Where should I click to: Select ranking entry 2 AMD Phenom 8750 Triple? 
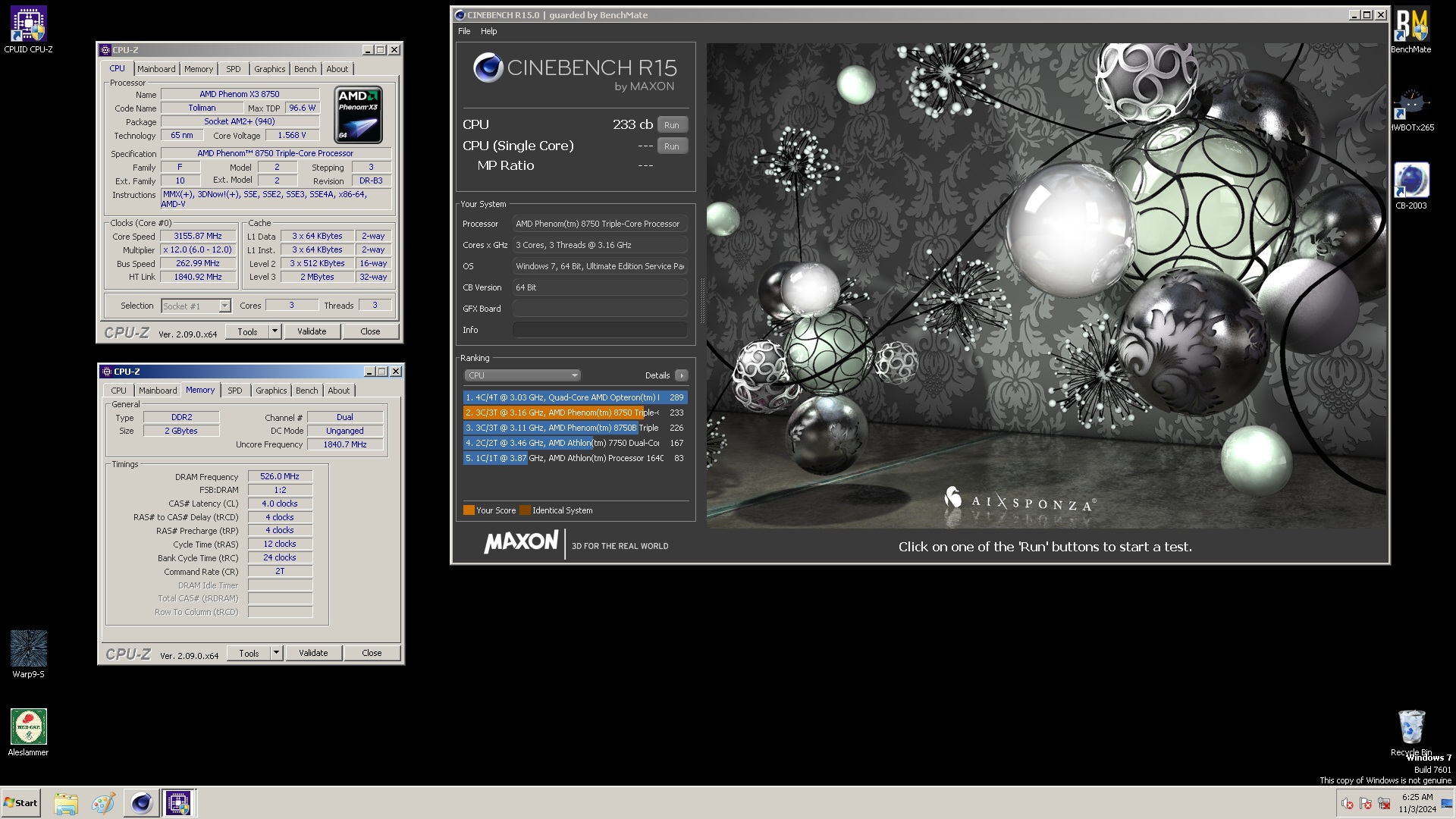coord(576,413)
